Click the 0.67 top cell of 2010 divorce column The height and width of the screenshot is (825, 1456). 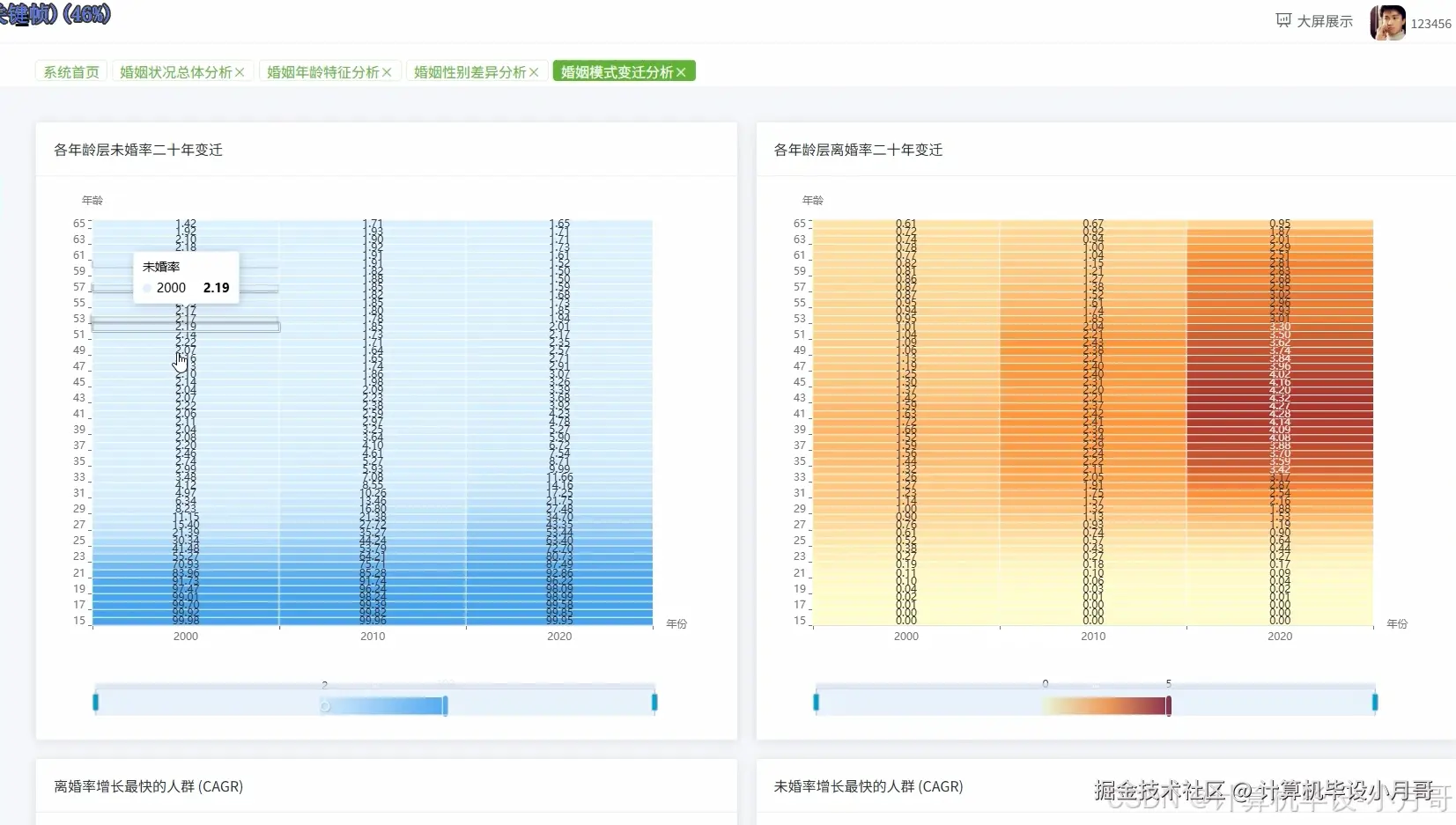[1093, 224]
